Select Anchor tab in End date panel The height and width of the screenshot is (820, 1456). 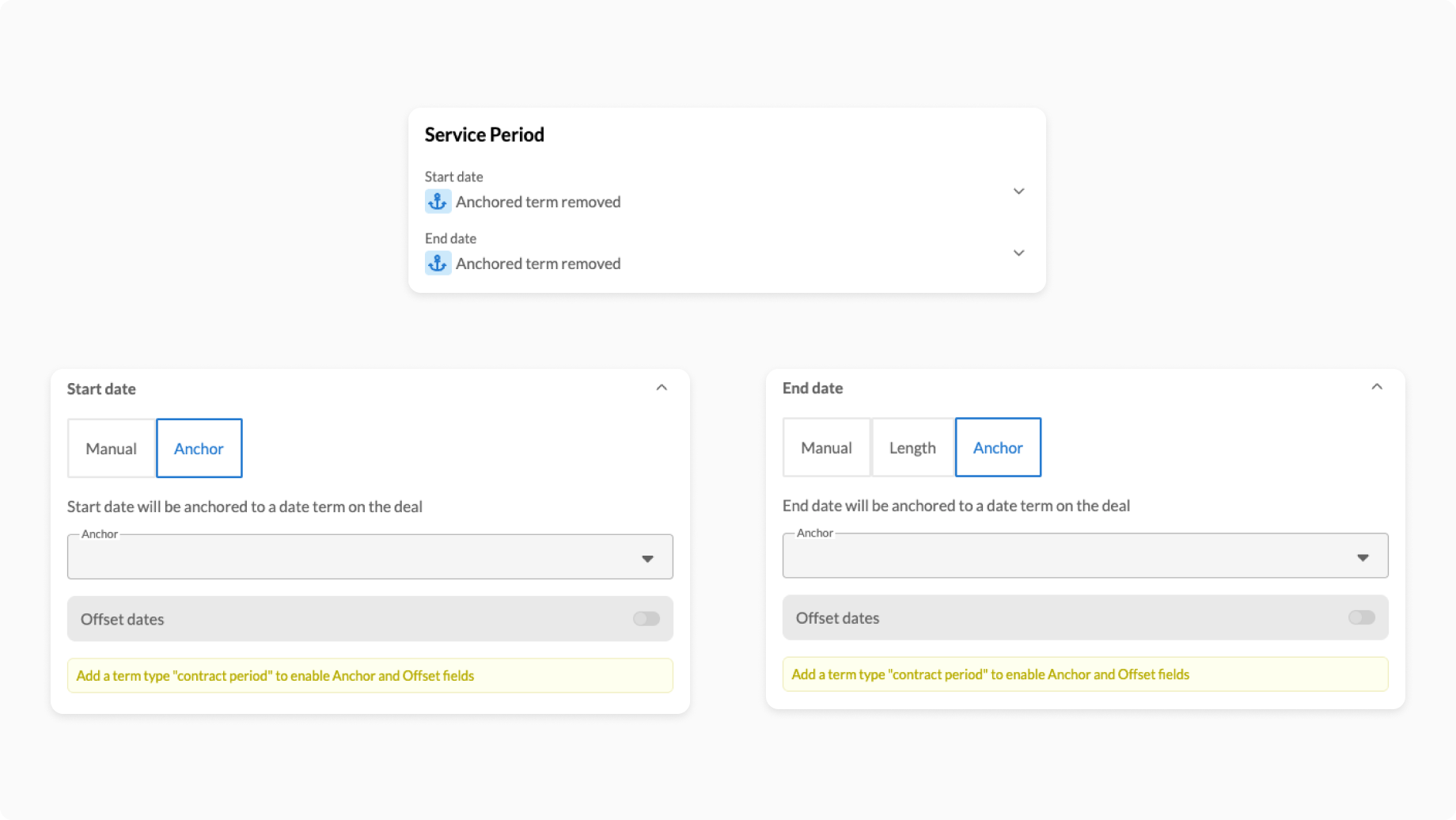(x=998, y=448)
